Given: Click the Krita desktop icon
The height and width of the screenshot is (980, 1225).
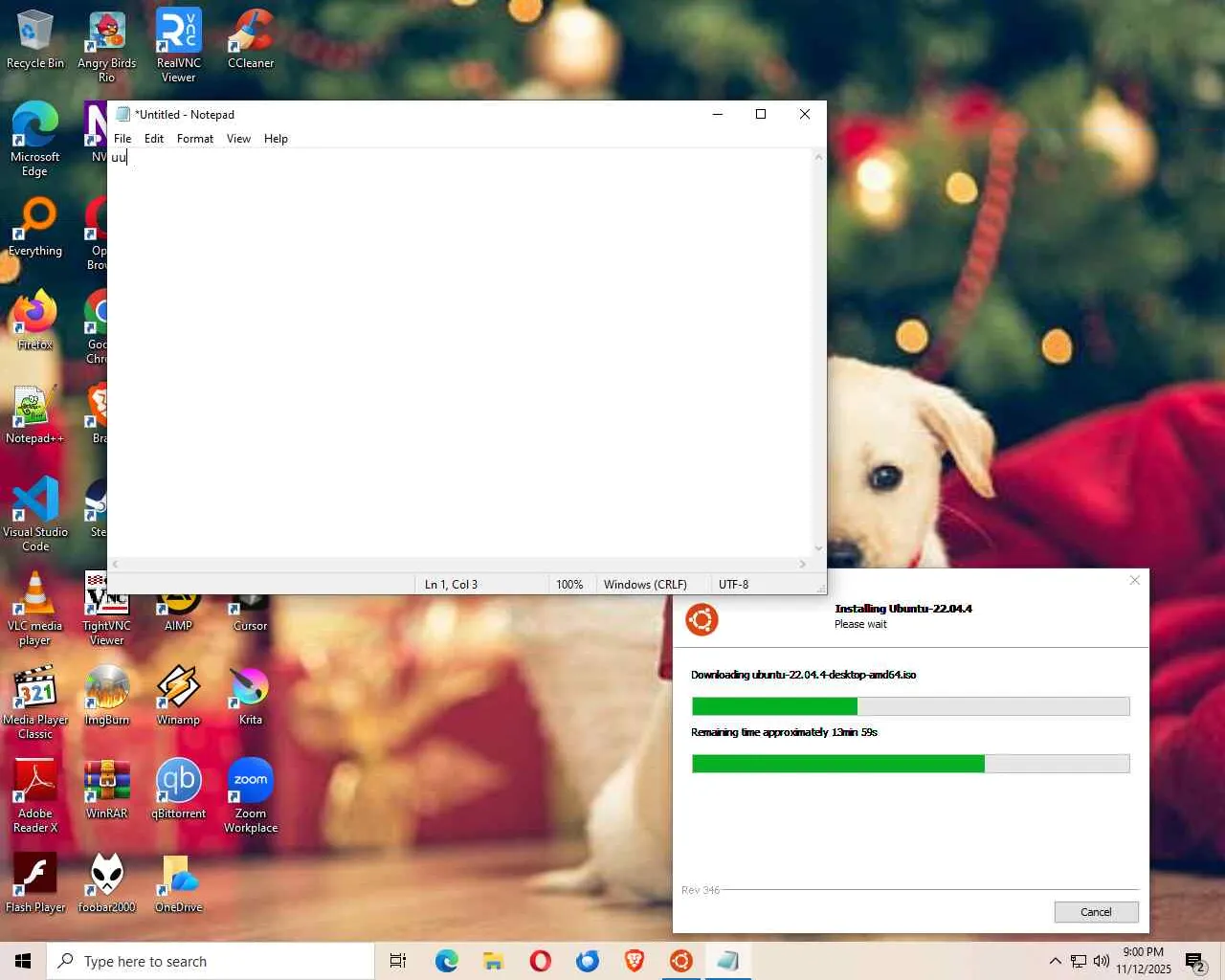Looking at the screenshot, I should [x=251, y=696].
